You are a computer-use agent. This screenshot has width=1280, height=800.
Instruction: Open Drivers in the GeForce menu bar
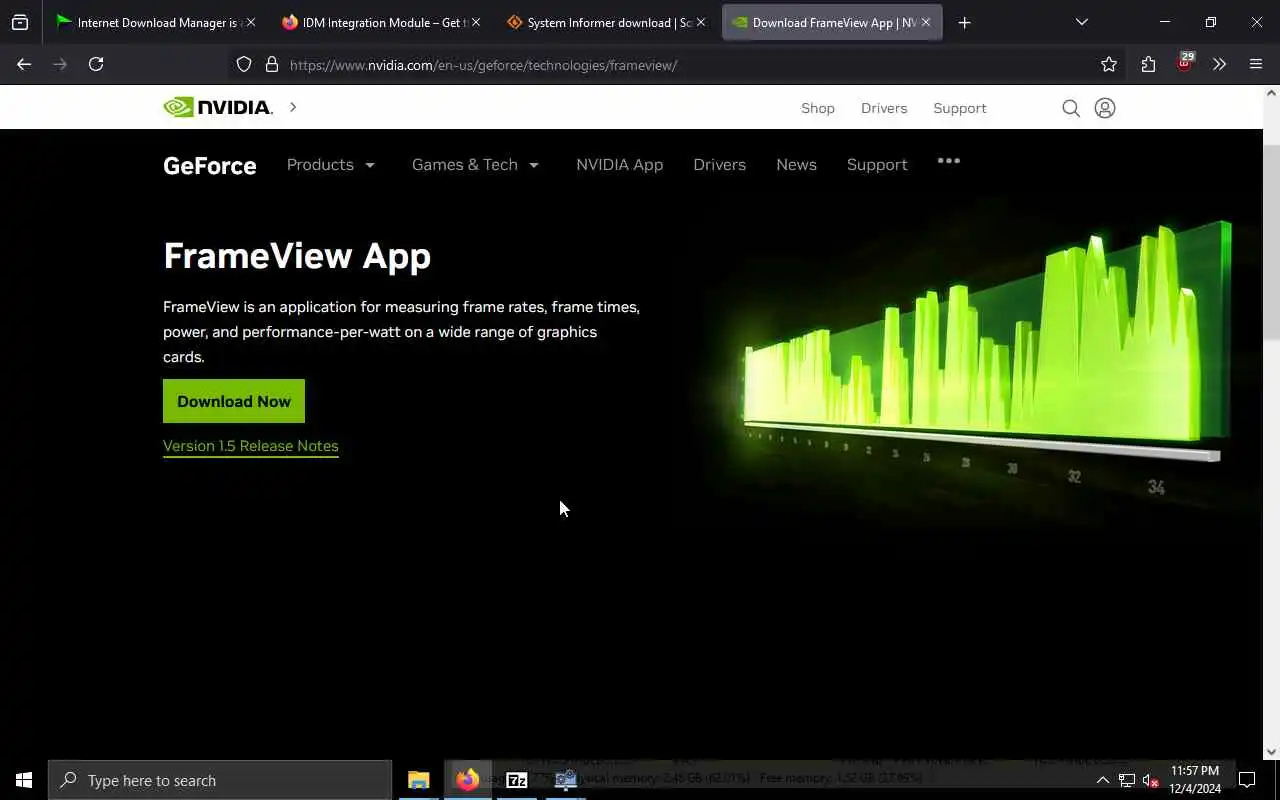719,164
